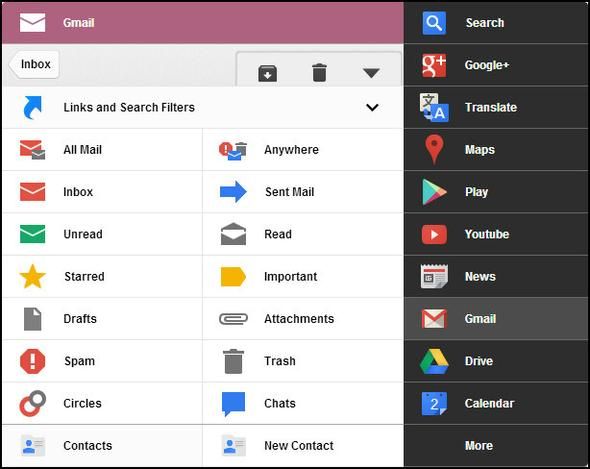The width and height of the screenshot is (590, 469).
Task: Click the Calendar label in sidebar
Action: click(x=489, y=404)
